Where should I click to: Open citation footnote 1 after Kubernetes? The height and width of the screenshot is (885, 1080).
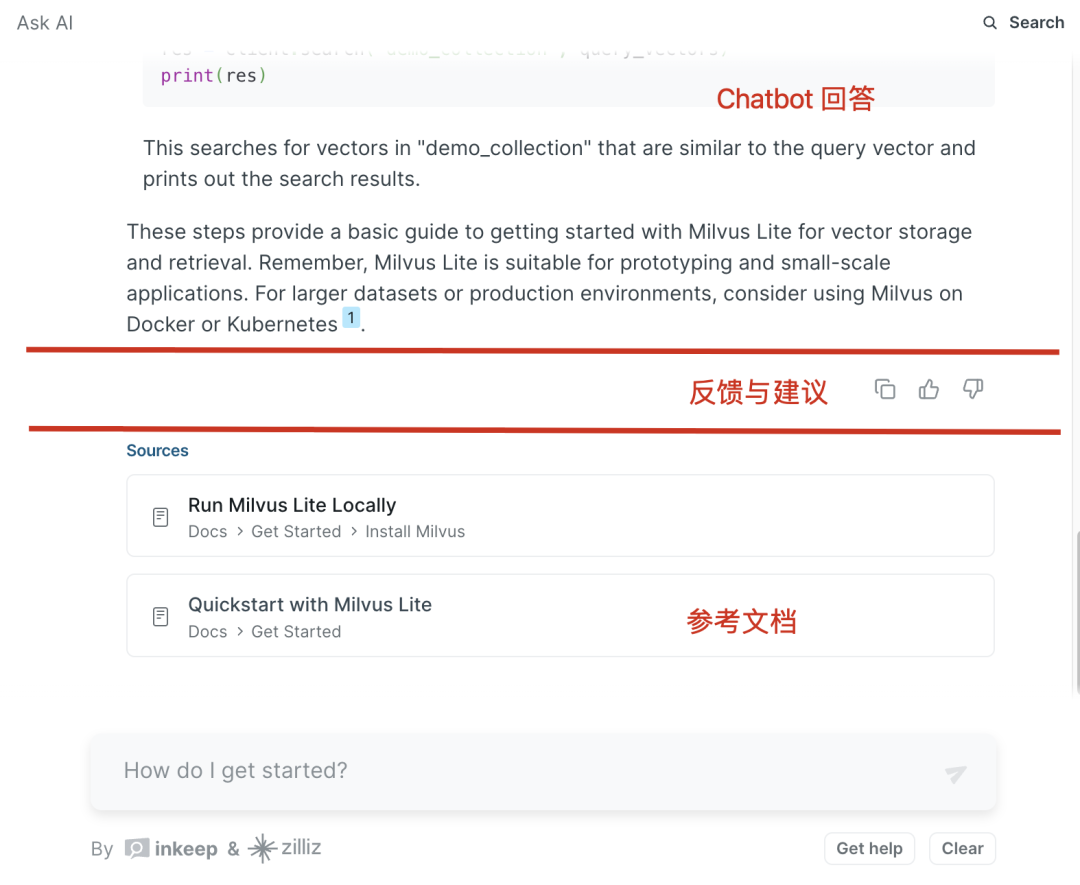pos(351,317)
